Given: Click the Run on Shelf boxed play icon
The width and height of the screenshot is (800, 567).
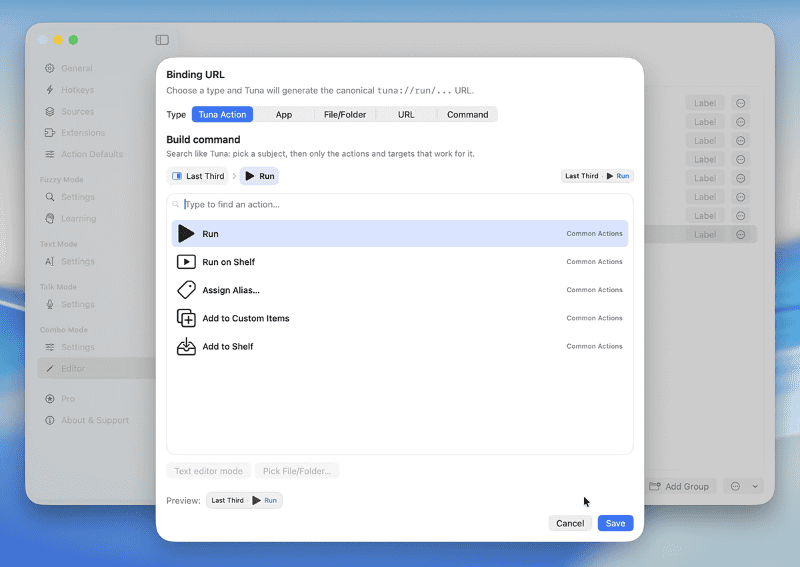Looking at the screenshot, I should (186, 262).
